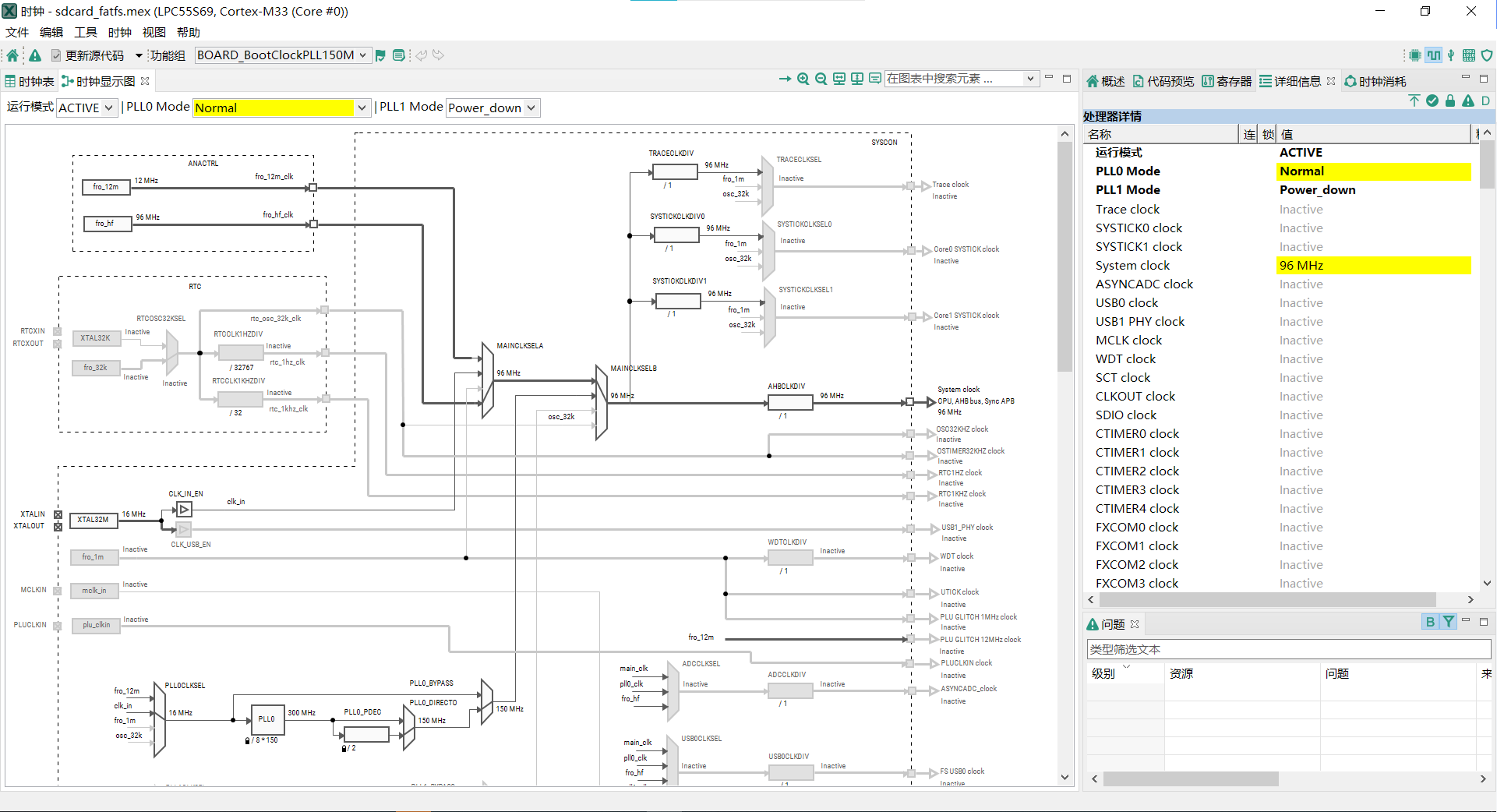Select the Trace clock row
The height and width of the screenshot is (812, 1497).
[1282, 210]
